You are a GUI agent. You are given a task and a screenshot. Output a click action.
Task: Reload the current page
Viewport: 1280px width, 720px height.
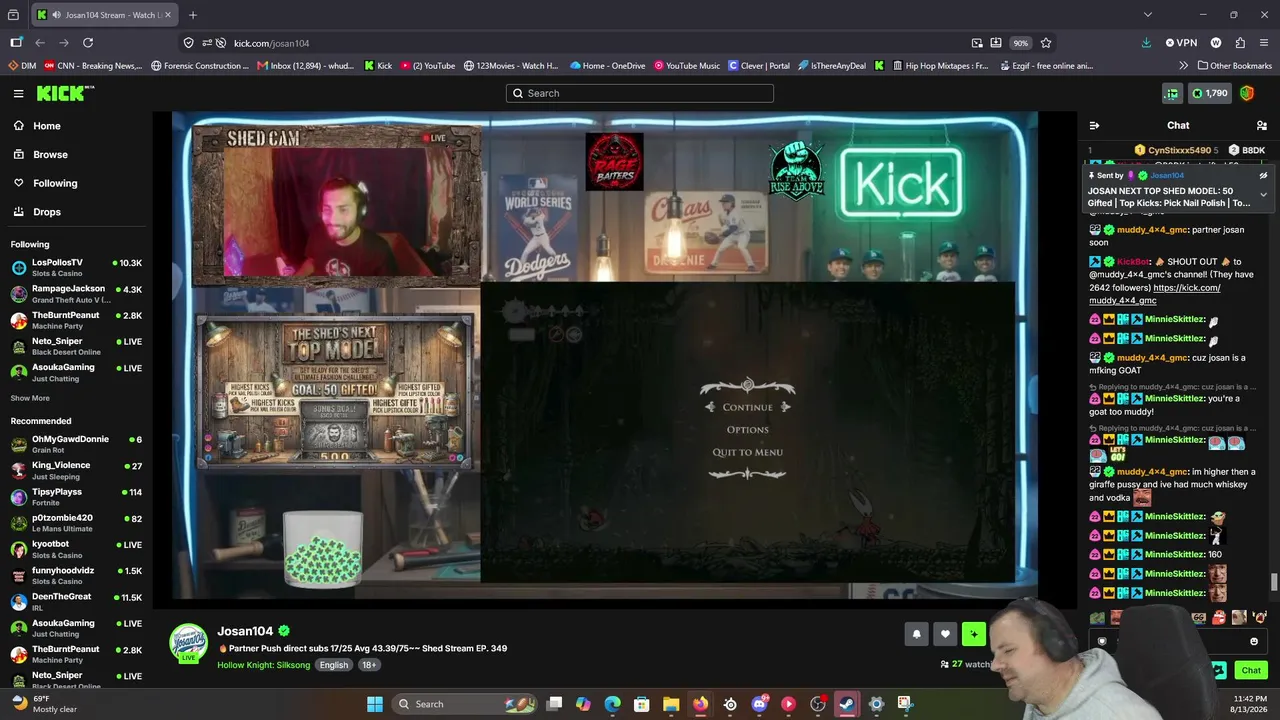pyautogui.click(x=88, y=43)
